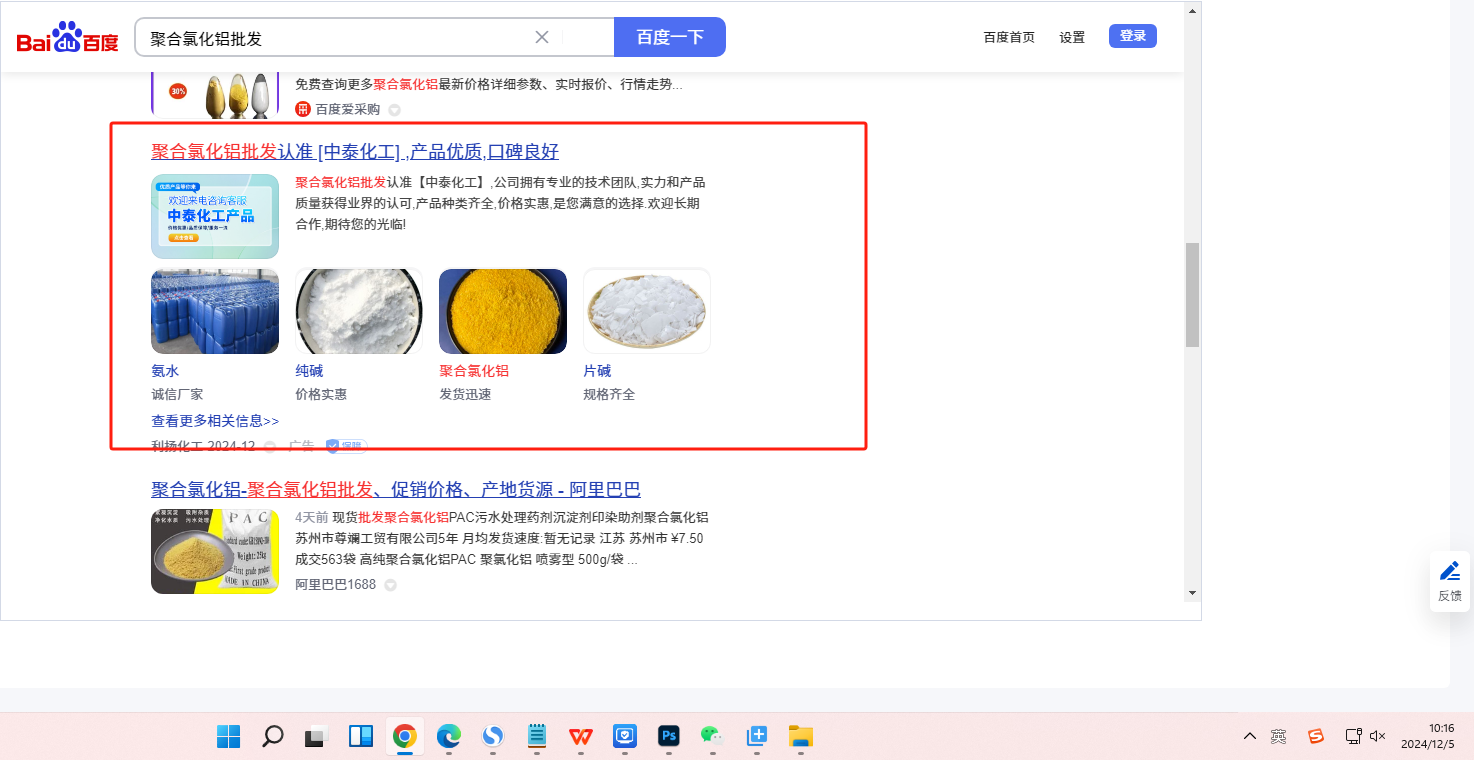Open the 氨水 product link

click(165, 371)
